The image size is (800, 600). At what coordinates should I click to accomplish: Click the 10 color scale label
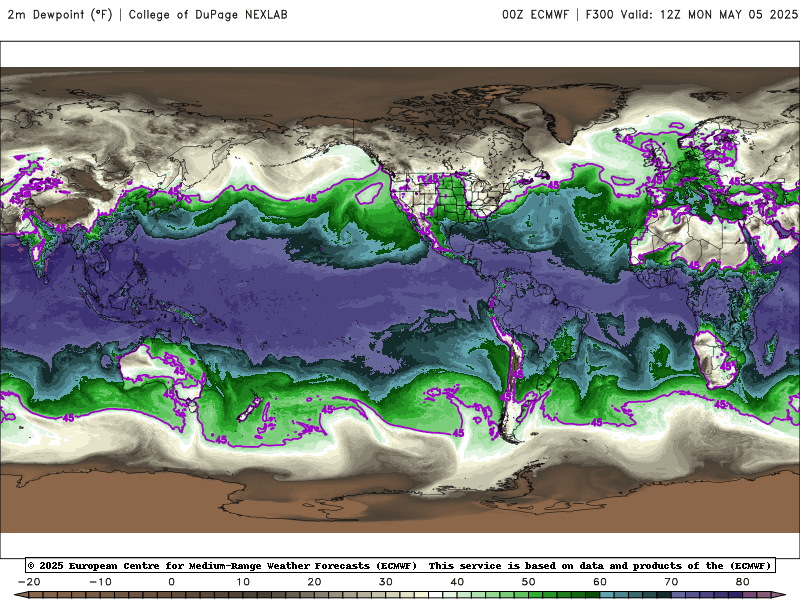tap(243, 582)
